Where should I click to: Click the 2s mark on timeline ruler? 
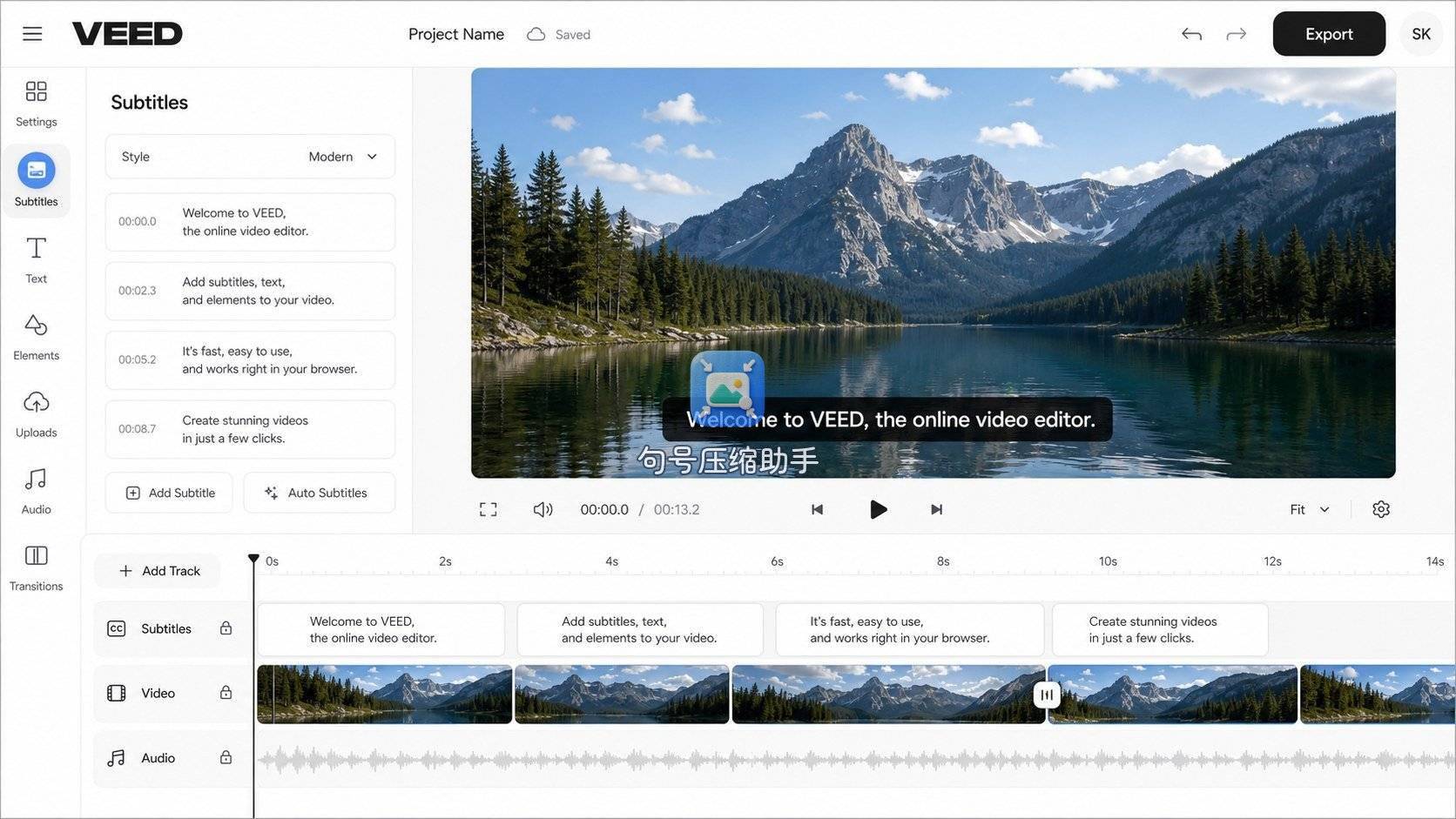coord(445,561)
